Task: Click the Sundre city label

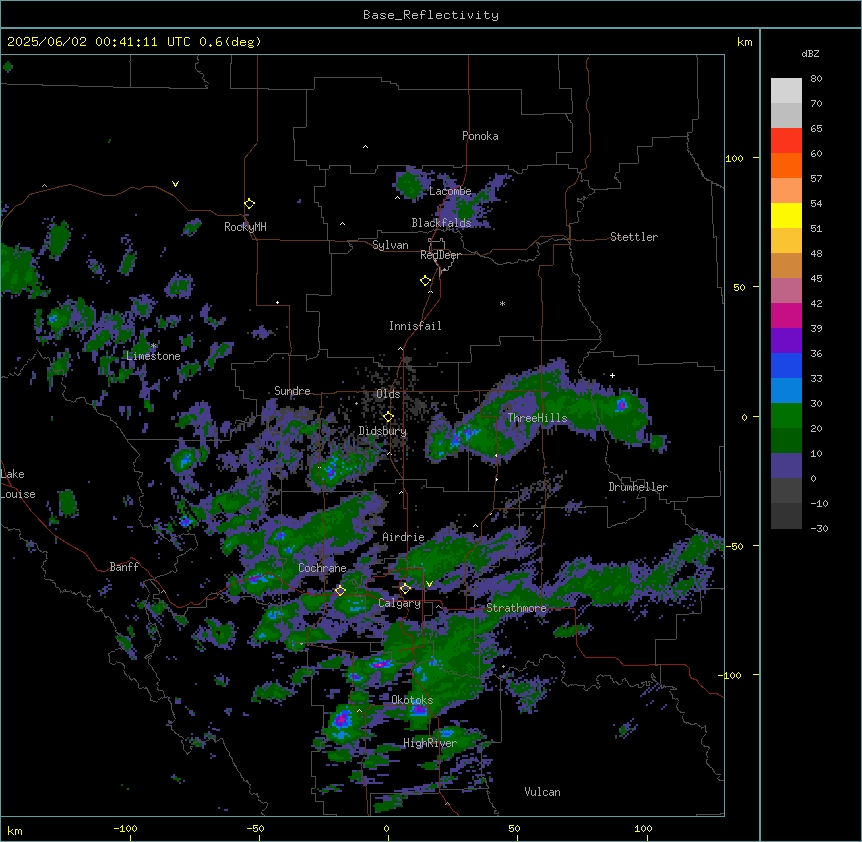Action: click(292, 391)
